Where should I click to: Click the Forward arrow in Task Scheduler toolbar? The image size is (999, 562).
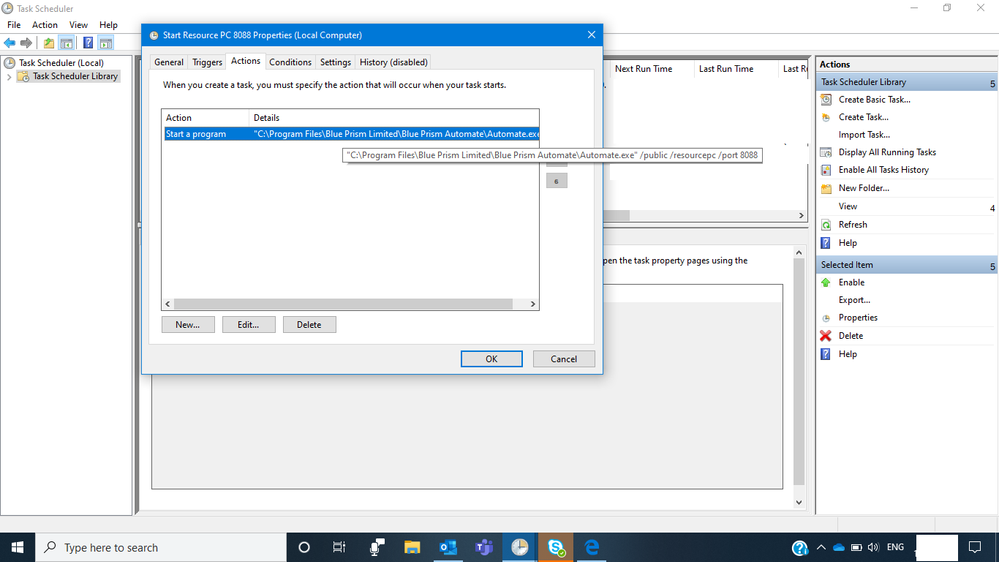(26, 43)
